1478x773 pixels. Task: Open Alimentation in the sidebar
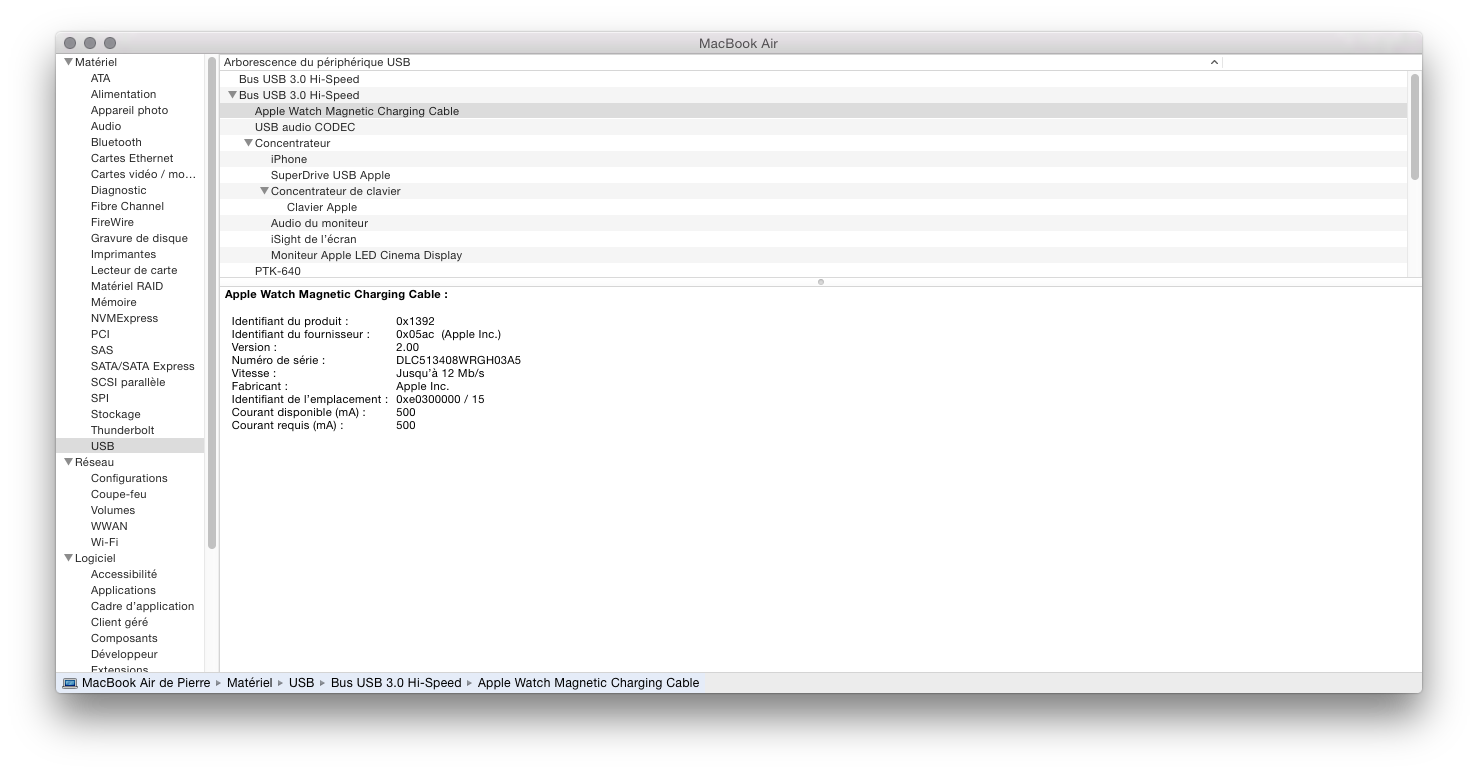123,94
